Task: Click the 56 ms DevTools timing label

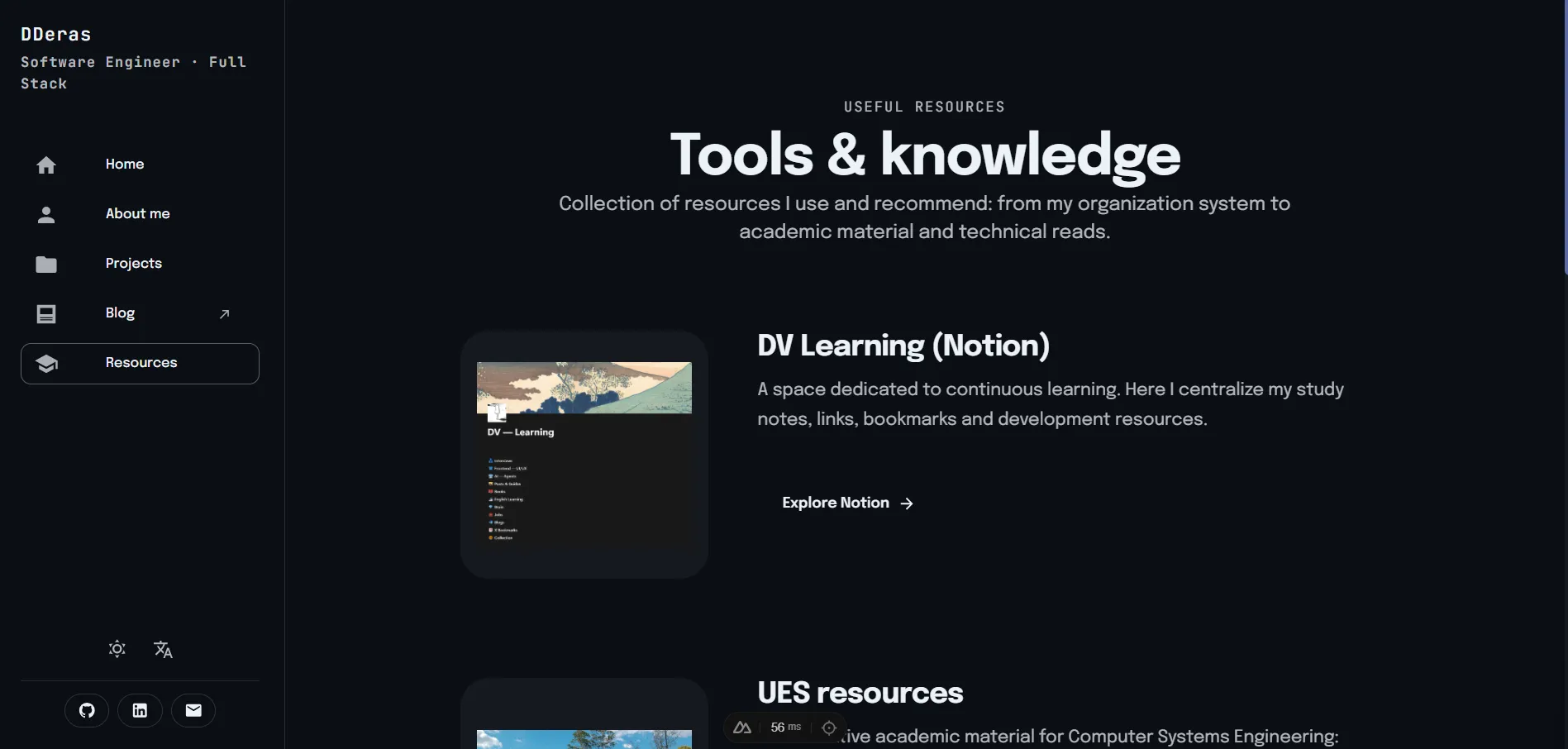Action: [x=785, y=728]
